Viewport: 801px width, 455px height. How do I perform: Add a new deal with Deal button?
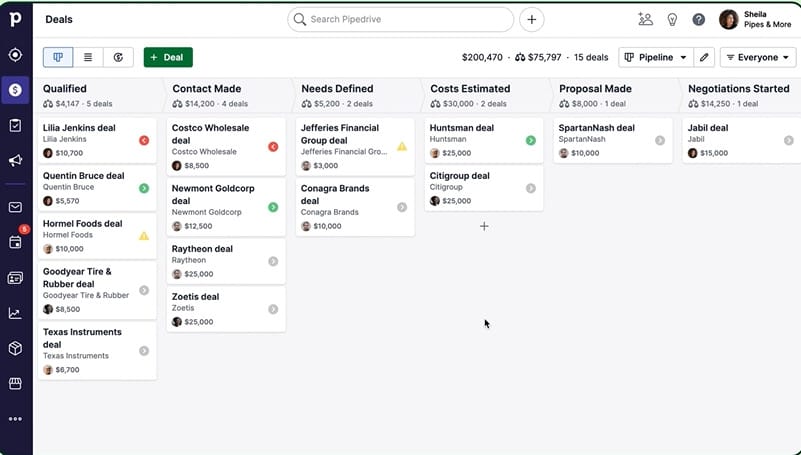(168, 57)
